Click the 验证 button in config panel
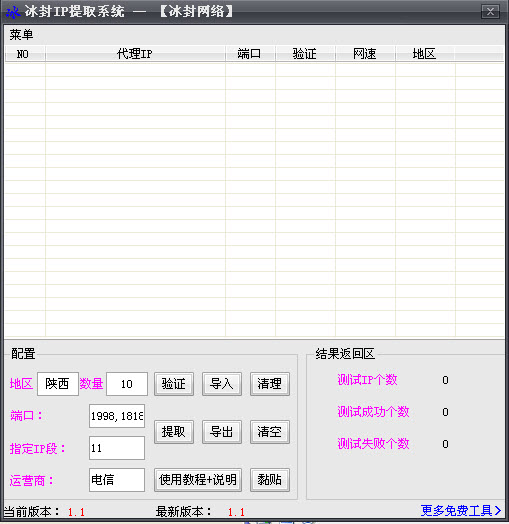Image resolution: width=509 pixels, height=524 pixels. pos(174,384)
